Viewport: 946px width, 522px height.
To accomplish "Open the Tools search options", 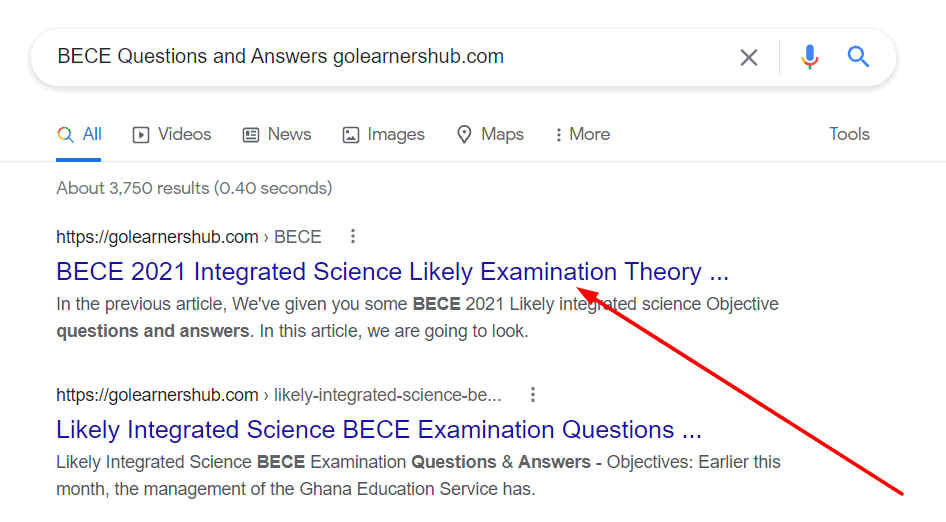I will pos(849,135).
